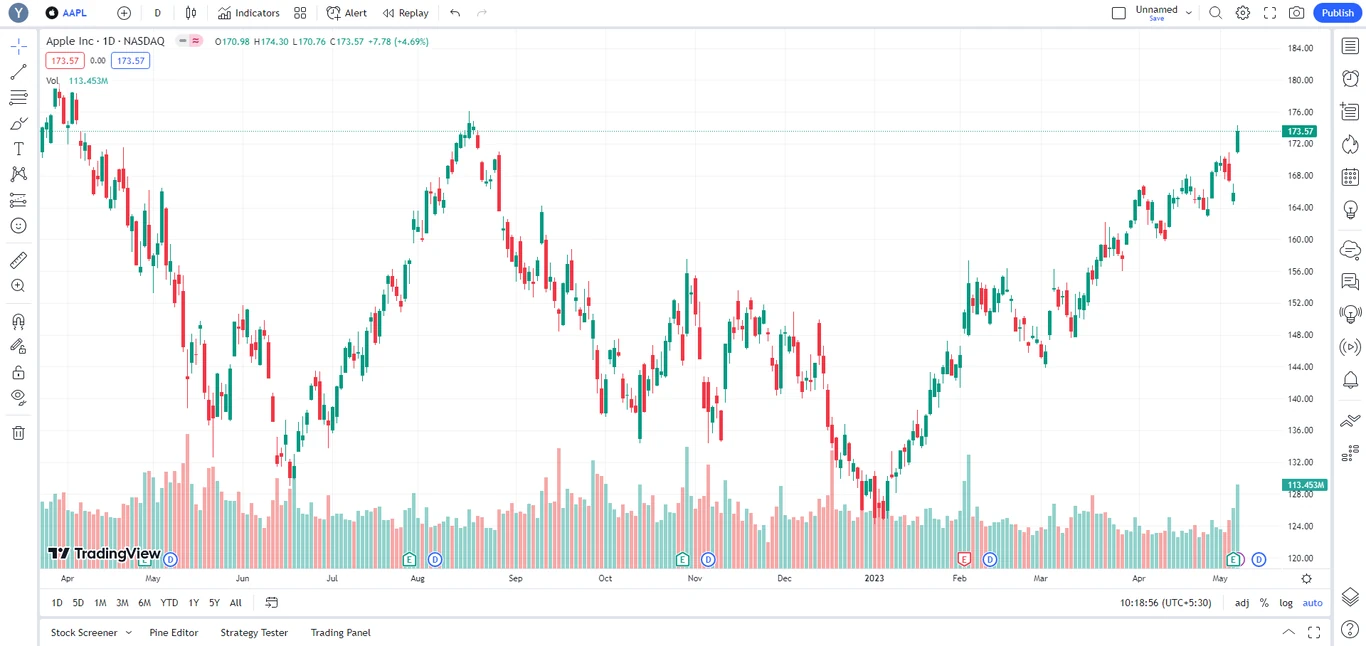The height and width of the screenshot is (646, 1366).
Task: Toggle auto scale mode
Action: (x=1312, y=603)
